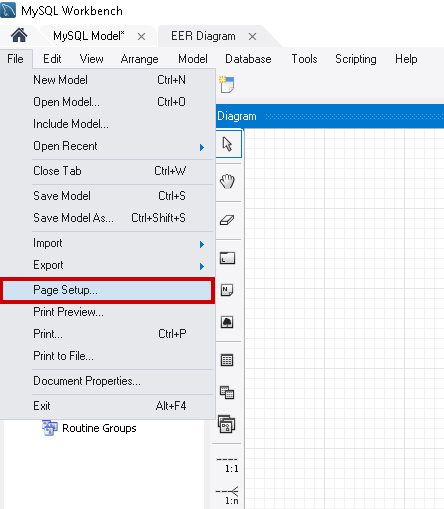
Task: Select the pointer arrow tool
Action: click(x=228, y=144)
